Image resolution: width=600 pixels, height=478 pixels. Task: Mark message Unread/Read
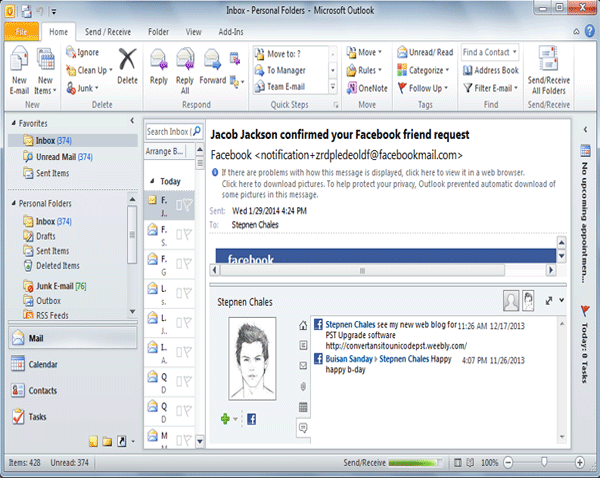click(x=425, y=52)
